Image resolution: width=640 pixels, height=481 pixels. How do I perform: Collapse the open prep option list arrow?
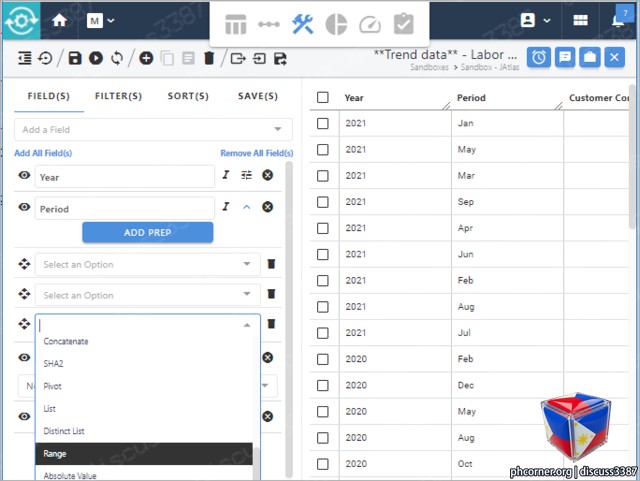click(x=247, y=325)
